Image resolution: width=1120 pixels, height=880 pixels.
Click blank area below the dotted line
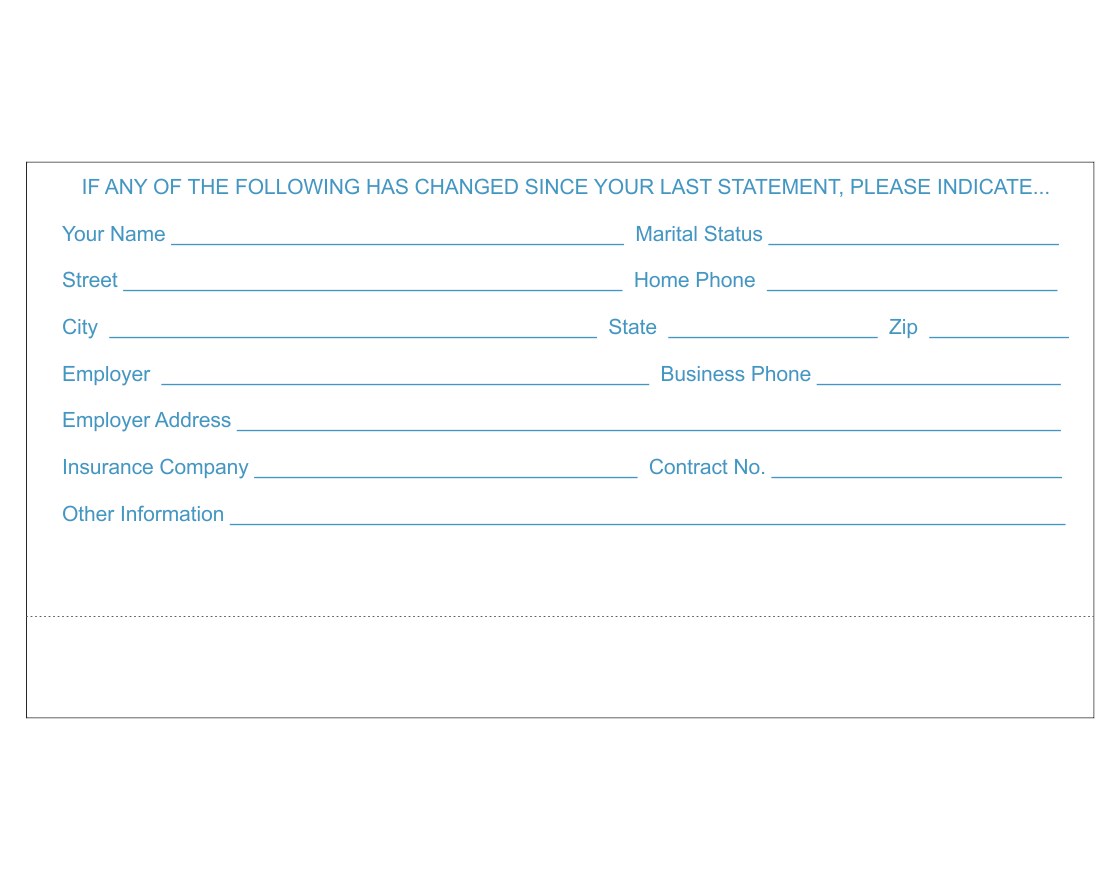[560, 667]
